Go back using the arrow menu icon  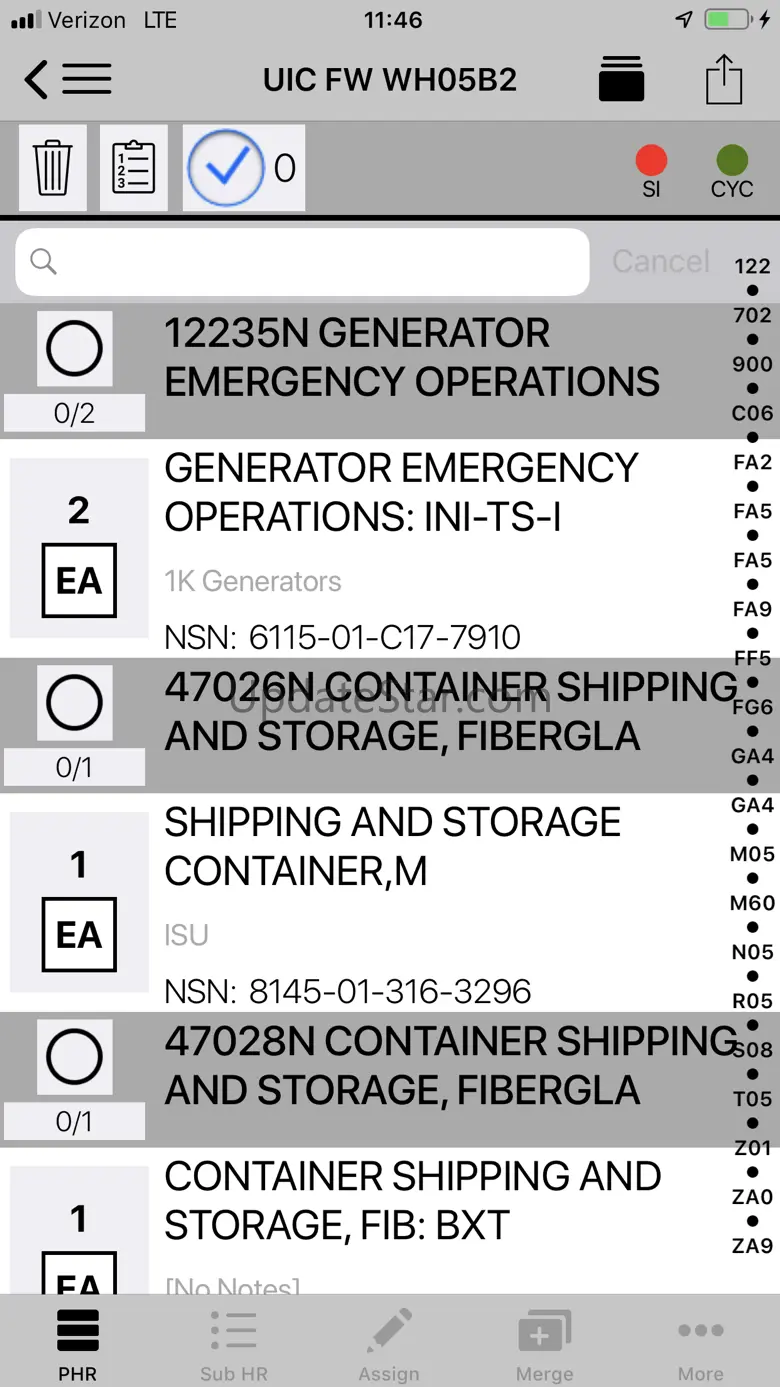tap(68, 79)
